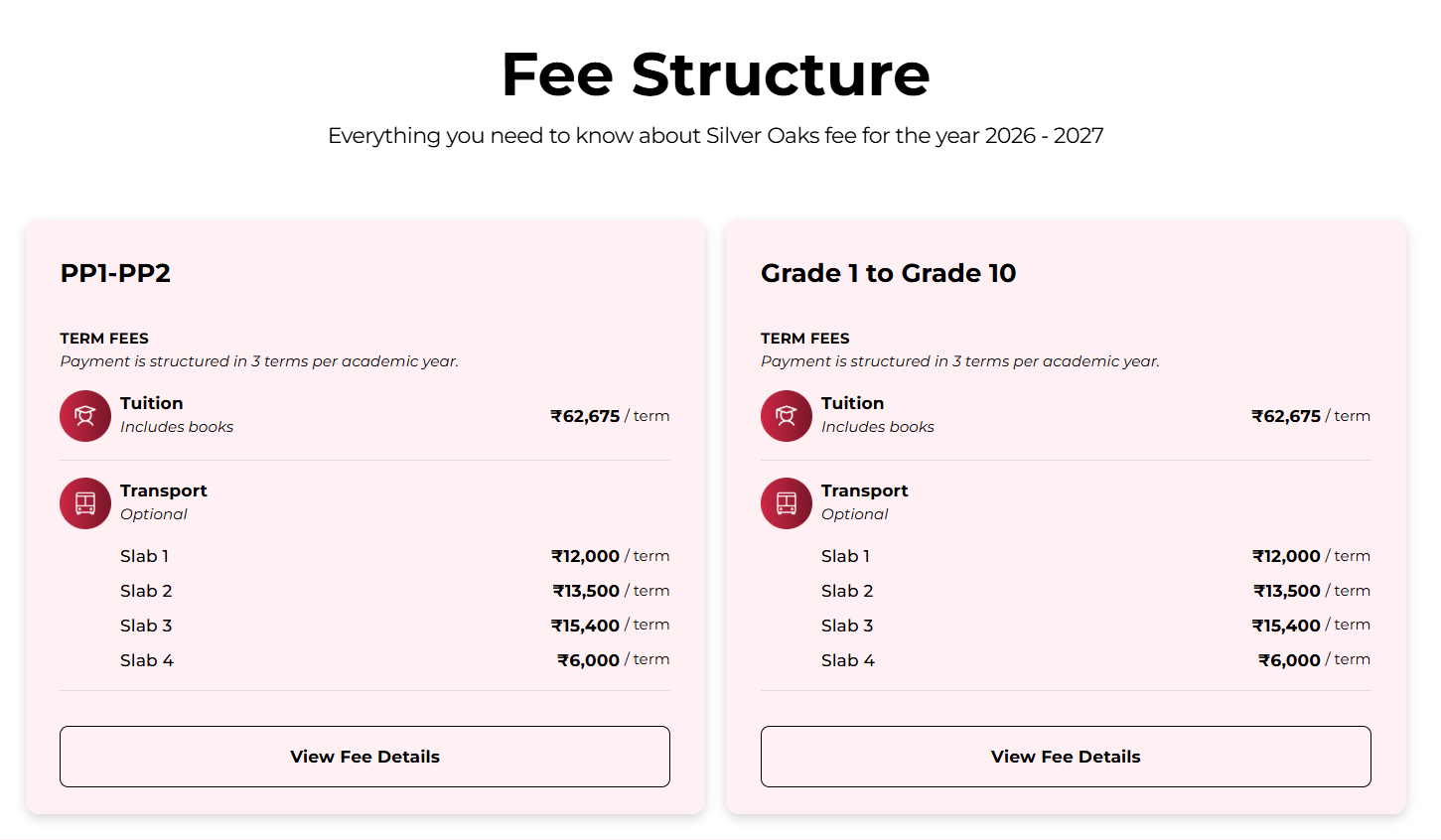The height and width of the screenshot is (840, 1441).
Task: Click TERM FEES label in PP1-PP2 card
Action: (103, 338)
